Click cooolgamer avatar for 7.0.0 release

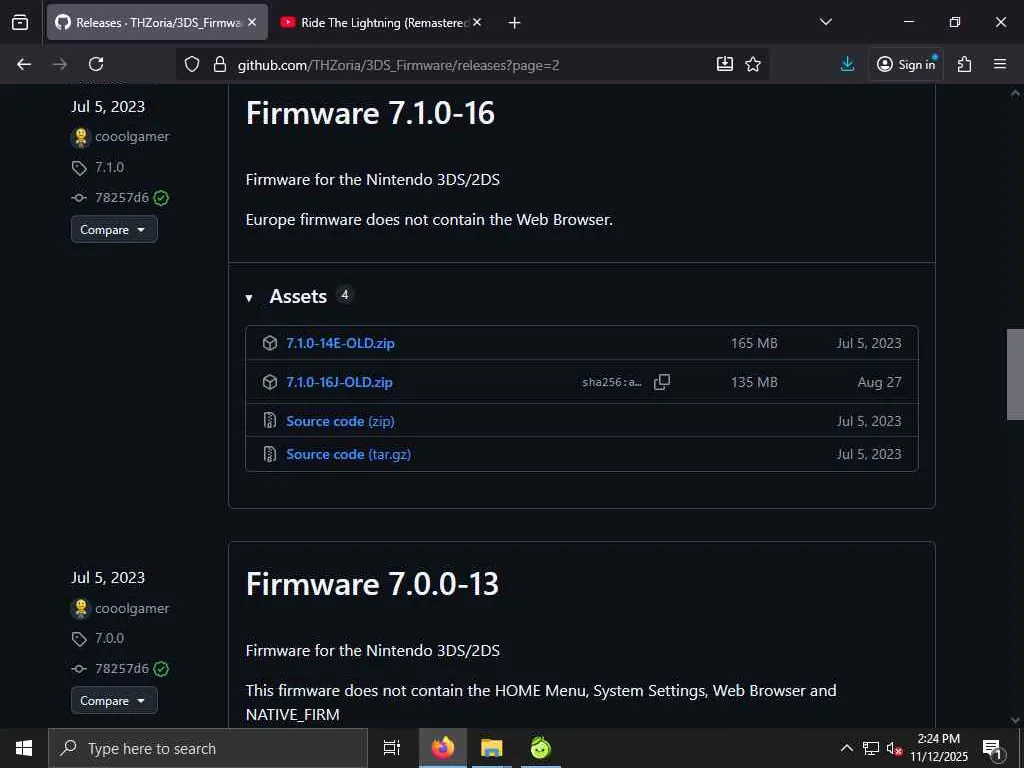tap(80, 608)
